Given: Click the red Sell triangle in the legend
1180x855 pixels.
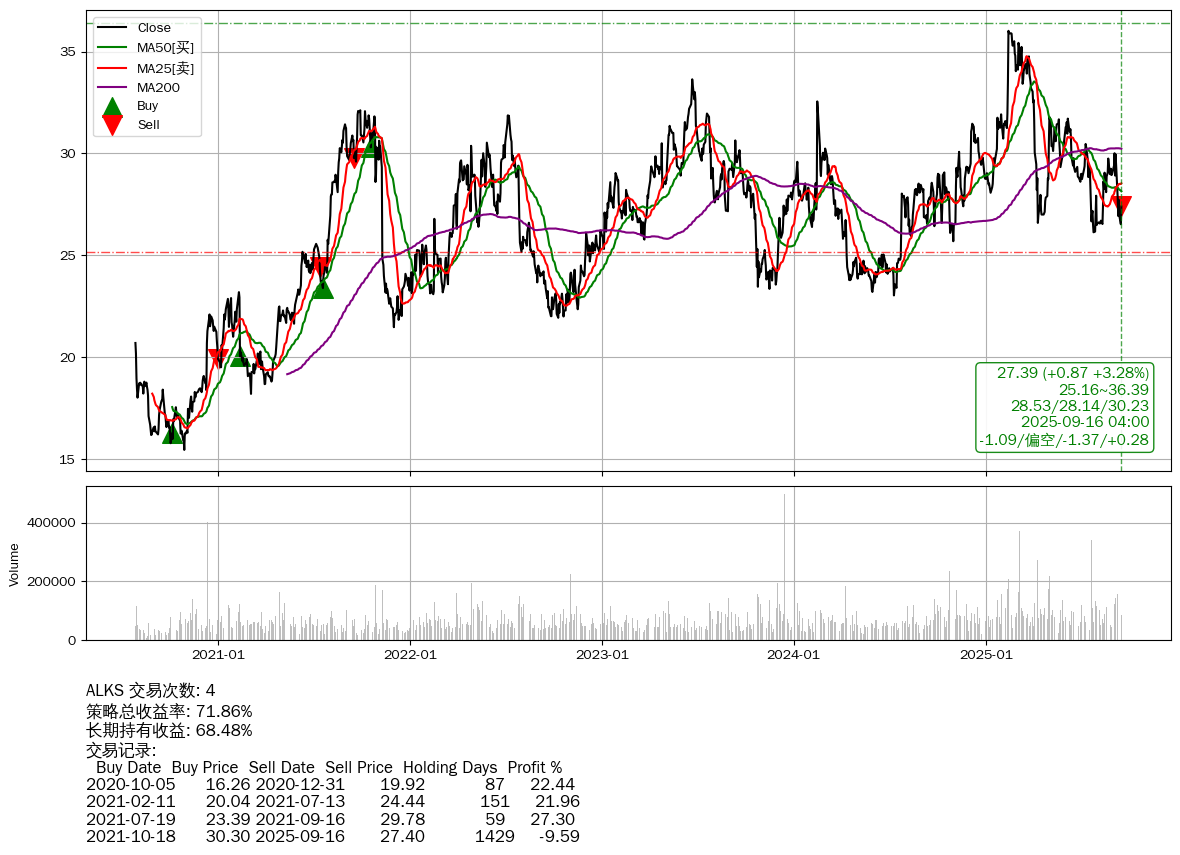Looking at the screenshot, I should pyautogui.click(x=113, y=125).
